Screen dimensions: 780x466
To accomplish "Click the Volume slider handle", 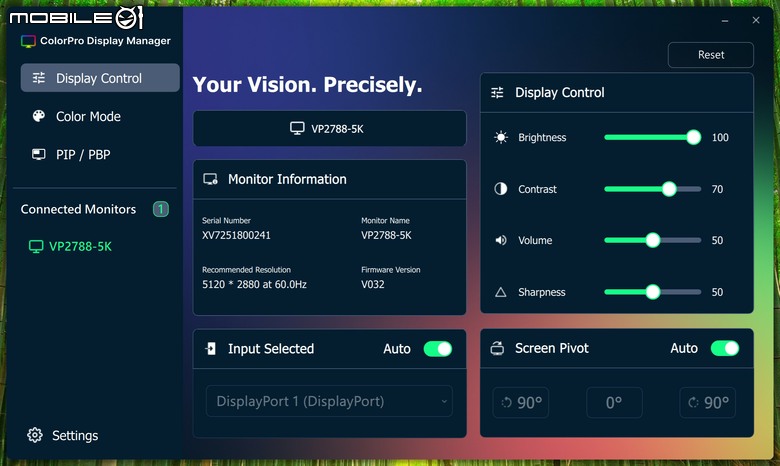I will (x=653, y=240).
